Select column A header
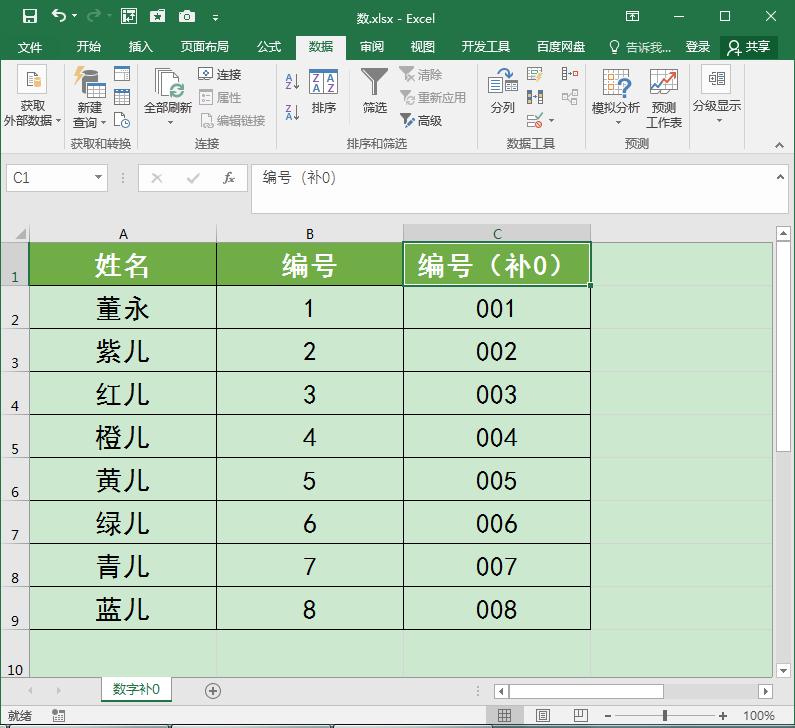 pos(123,234)
